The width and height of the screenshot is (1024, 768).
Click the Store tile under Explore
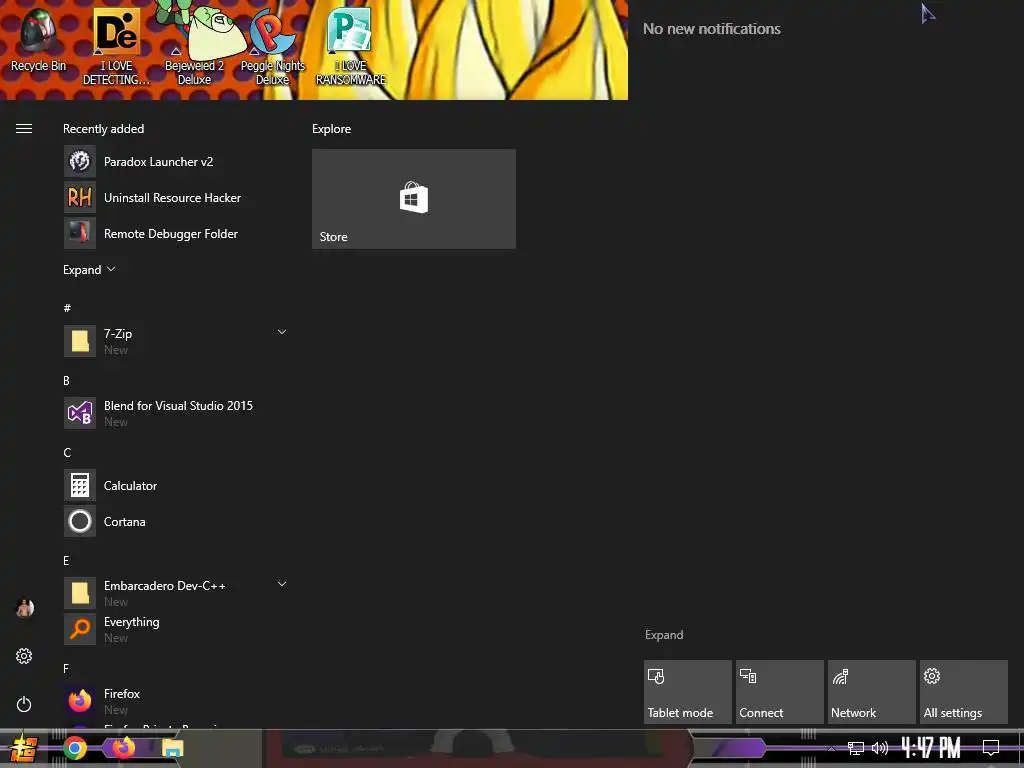[x=413, y=199]
